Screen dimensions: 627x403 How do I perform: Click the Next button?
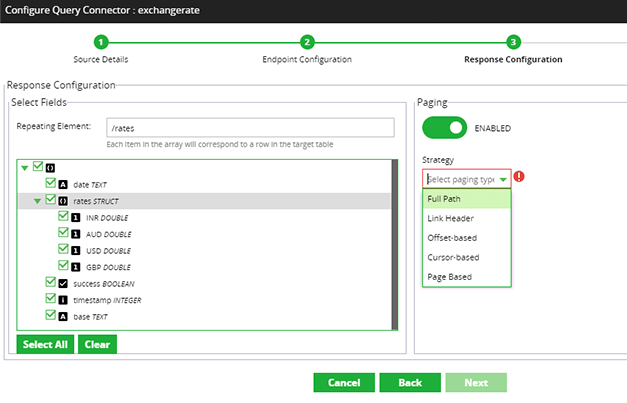click(476, 383)
